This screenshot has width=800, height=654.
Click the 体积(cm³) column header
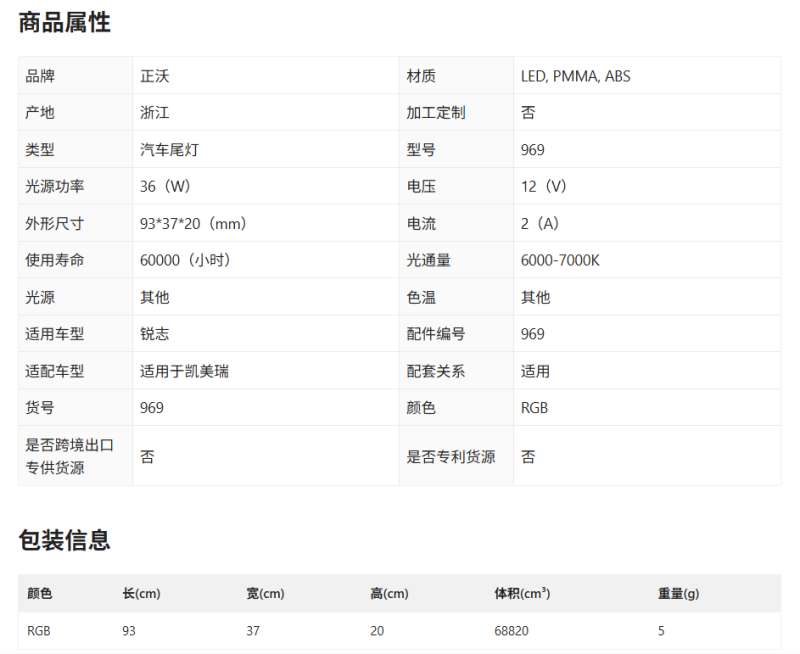(x=522, y=593)
